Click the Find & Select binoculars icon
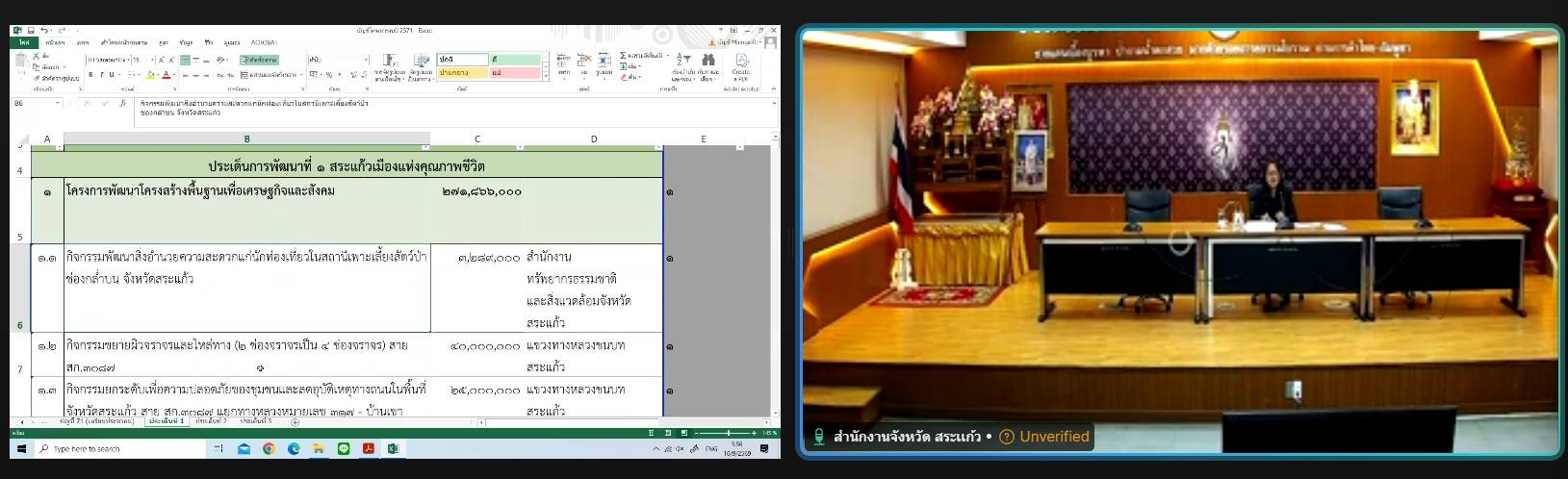Image resolution: width=1568 pixels, height=479 pixels. 708,62
